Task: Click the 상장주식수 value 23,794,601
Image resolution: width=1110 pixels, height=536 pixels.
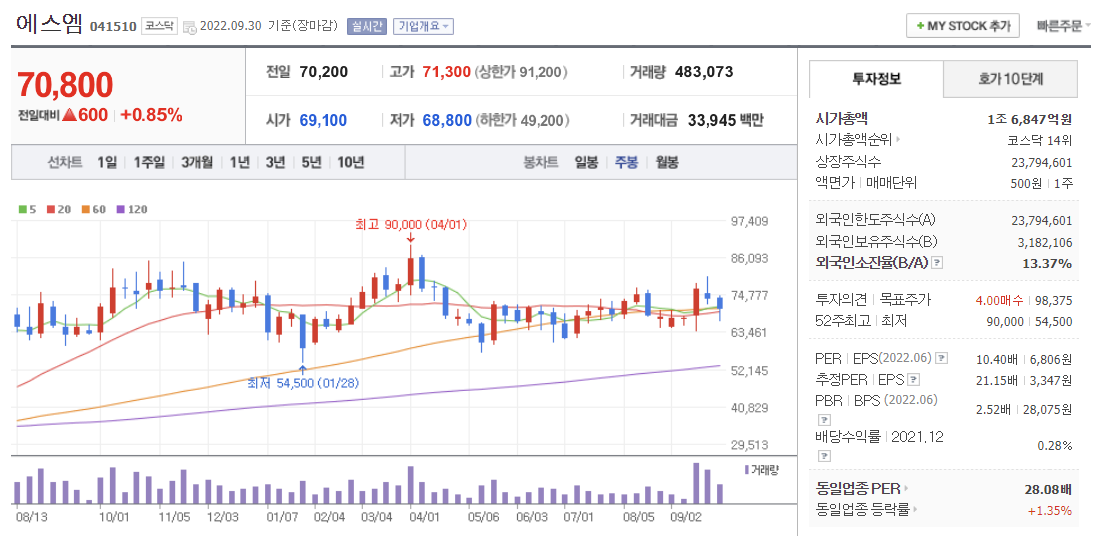Action: tap(1042, 162)
